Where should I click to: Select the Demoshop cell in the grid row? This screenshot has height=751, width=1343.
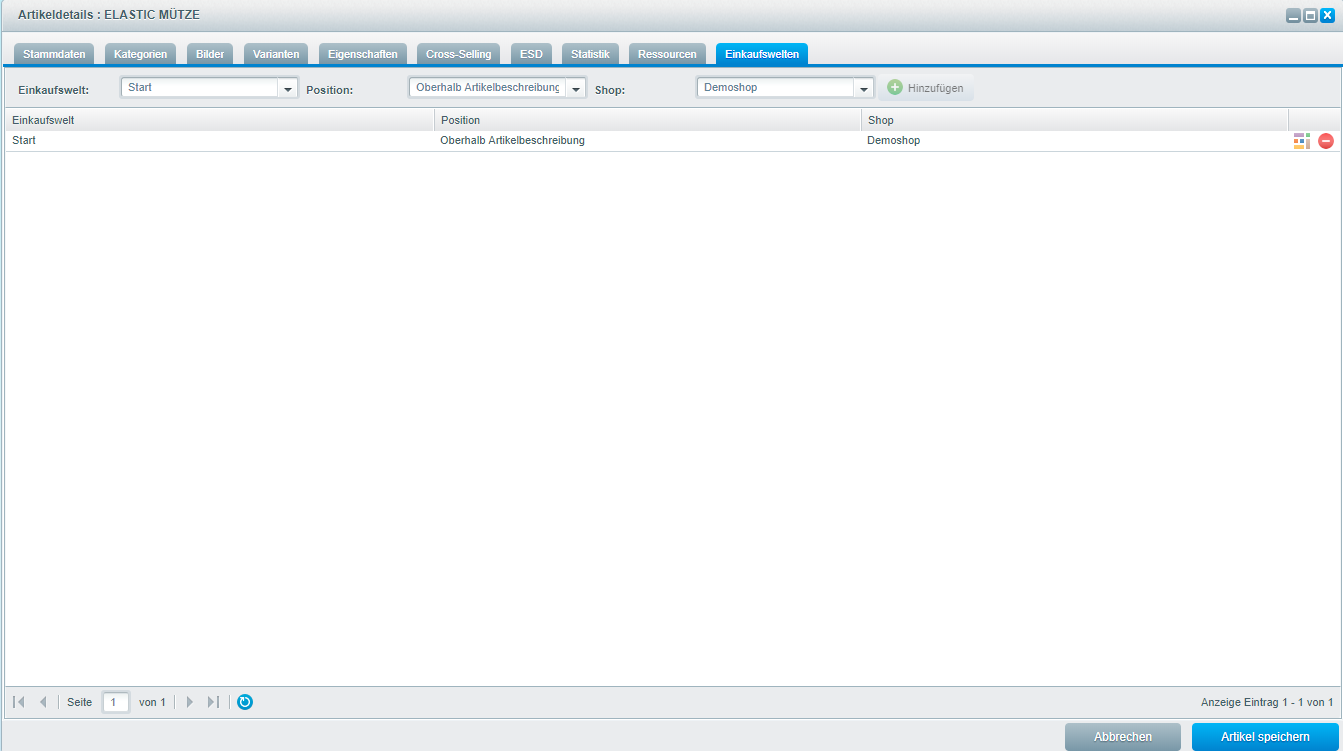(x=1075, y=141)
